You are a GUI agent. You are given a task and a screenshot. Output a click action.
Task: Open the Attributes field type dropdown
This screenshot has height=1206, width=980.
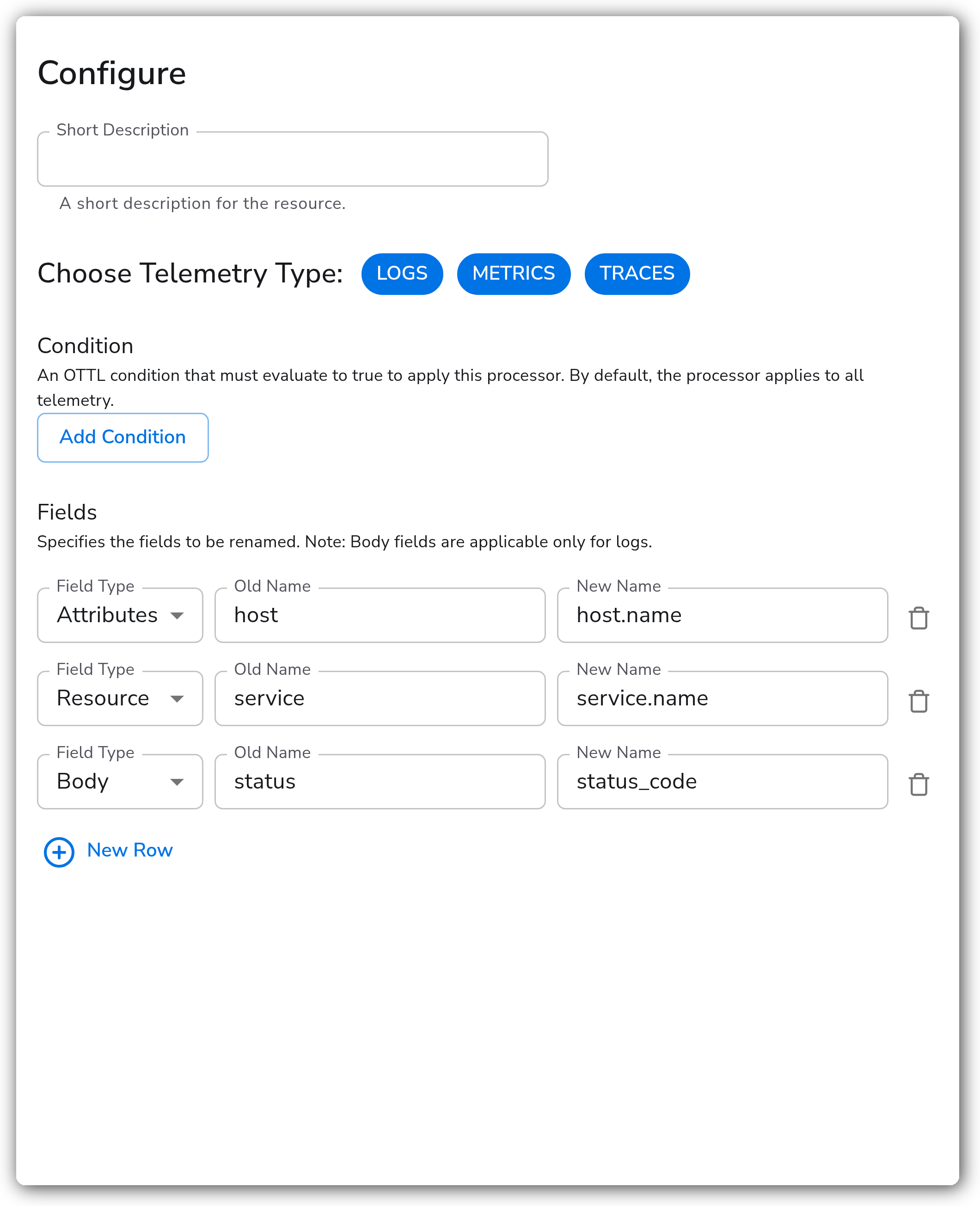click(x=120, y=615)
